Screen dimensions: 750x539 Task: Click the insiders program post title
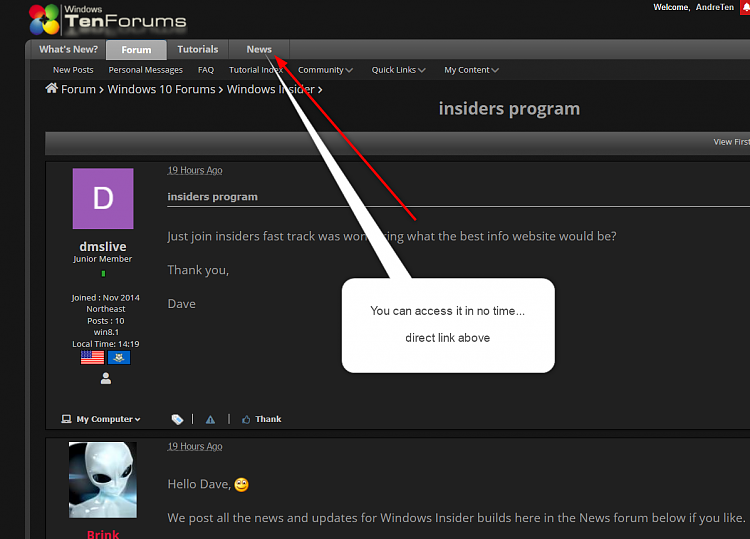tap(212, 197)
